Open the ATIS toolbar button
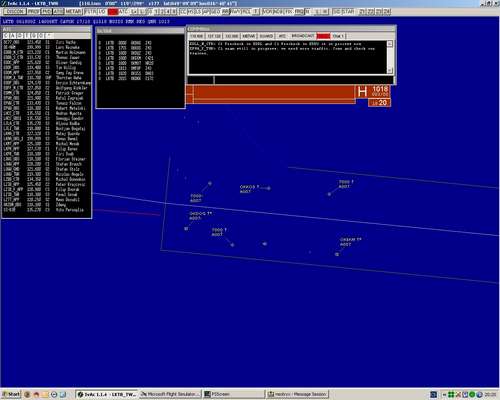This screenshot has height=400, width=500. click(x=58, y=12)
